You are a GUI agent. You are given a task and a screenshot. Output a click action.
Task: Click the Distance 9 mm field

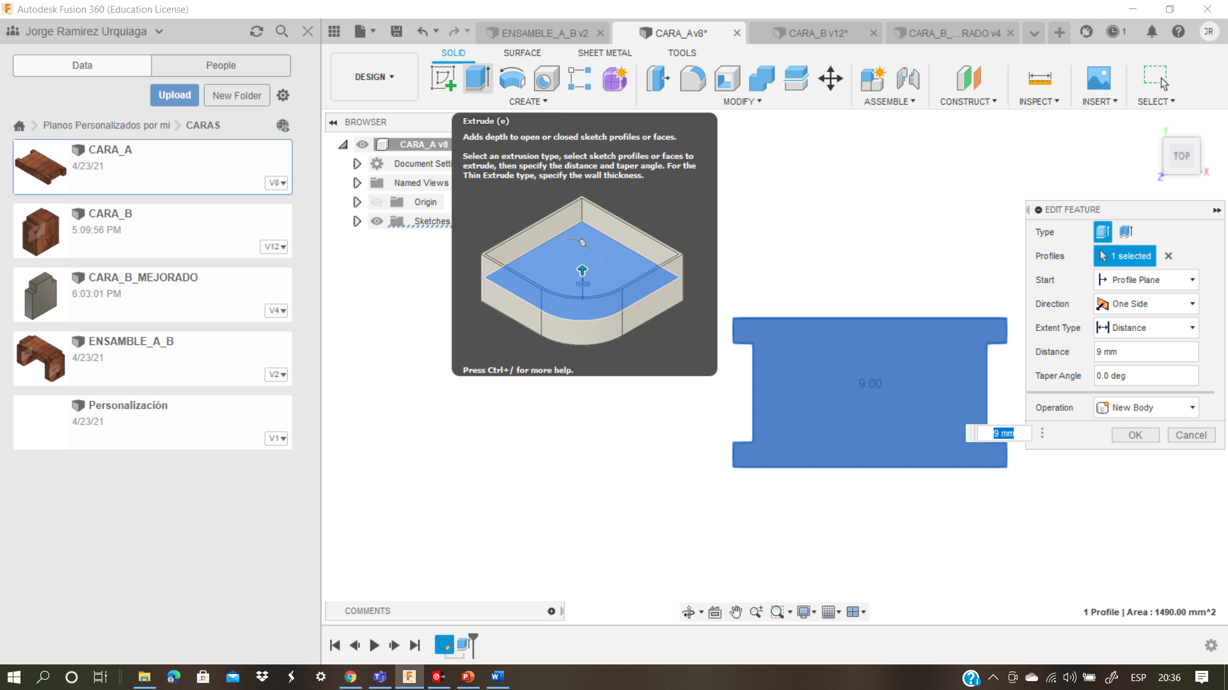point(1146,352)
